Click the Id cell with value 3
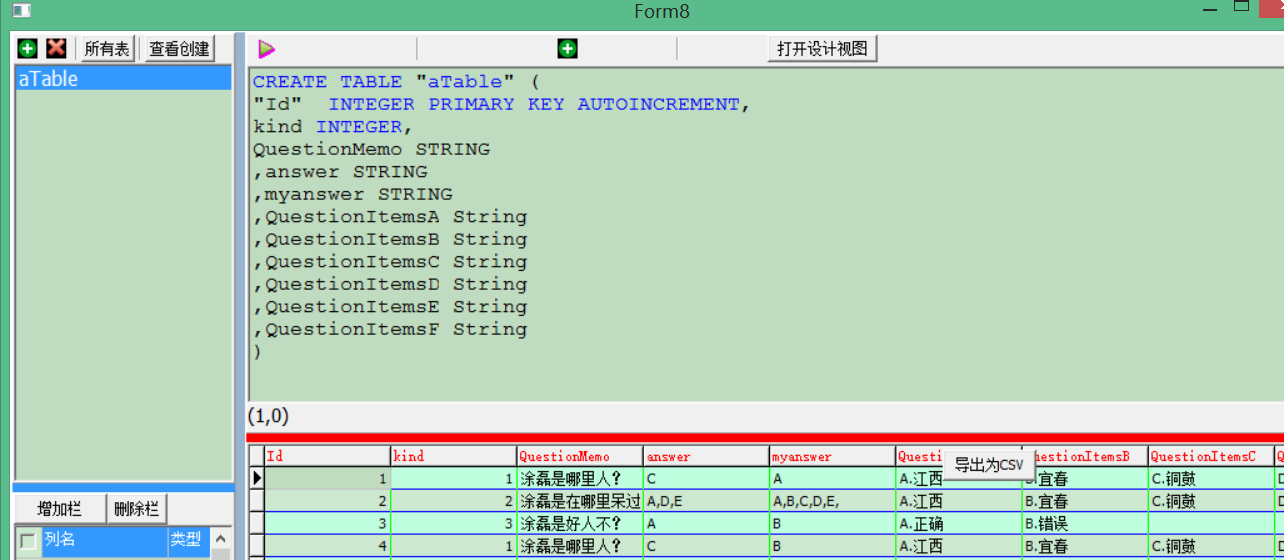Viewport: 1284px width, 560px height. pyautogui.click(x=327, y=523)
